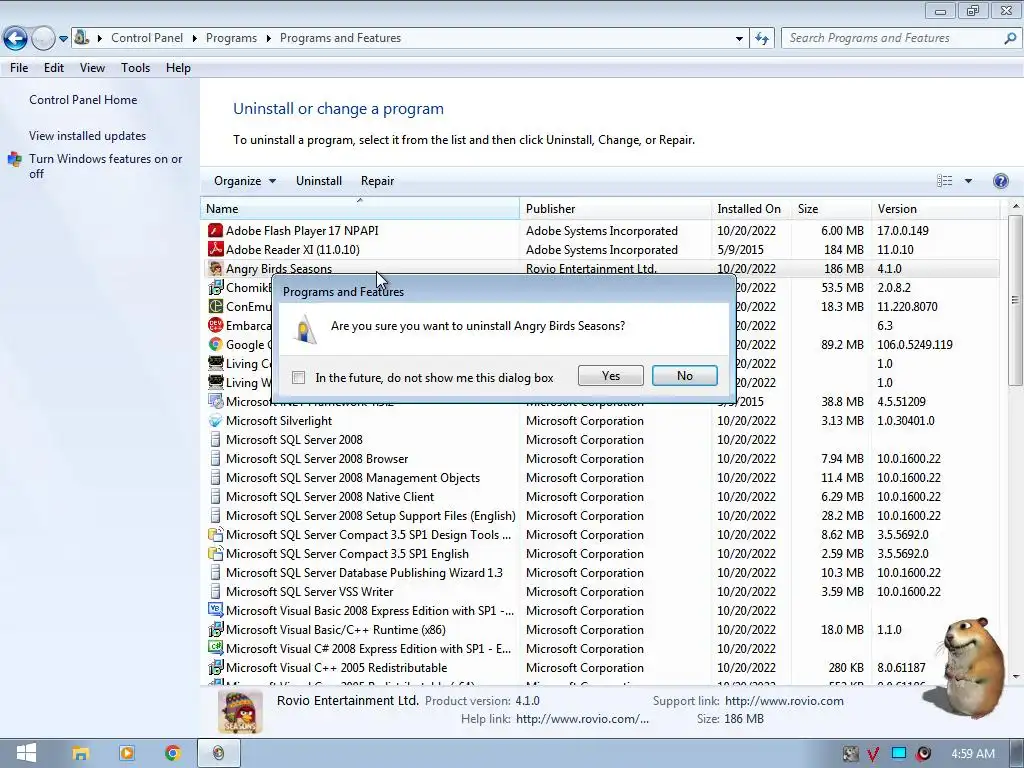Click Visual C# 2008 Express icon

click(215, 648)
